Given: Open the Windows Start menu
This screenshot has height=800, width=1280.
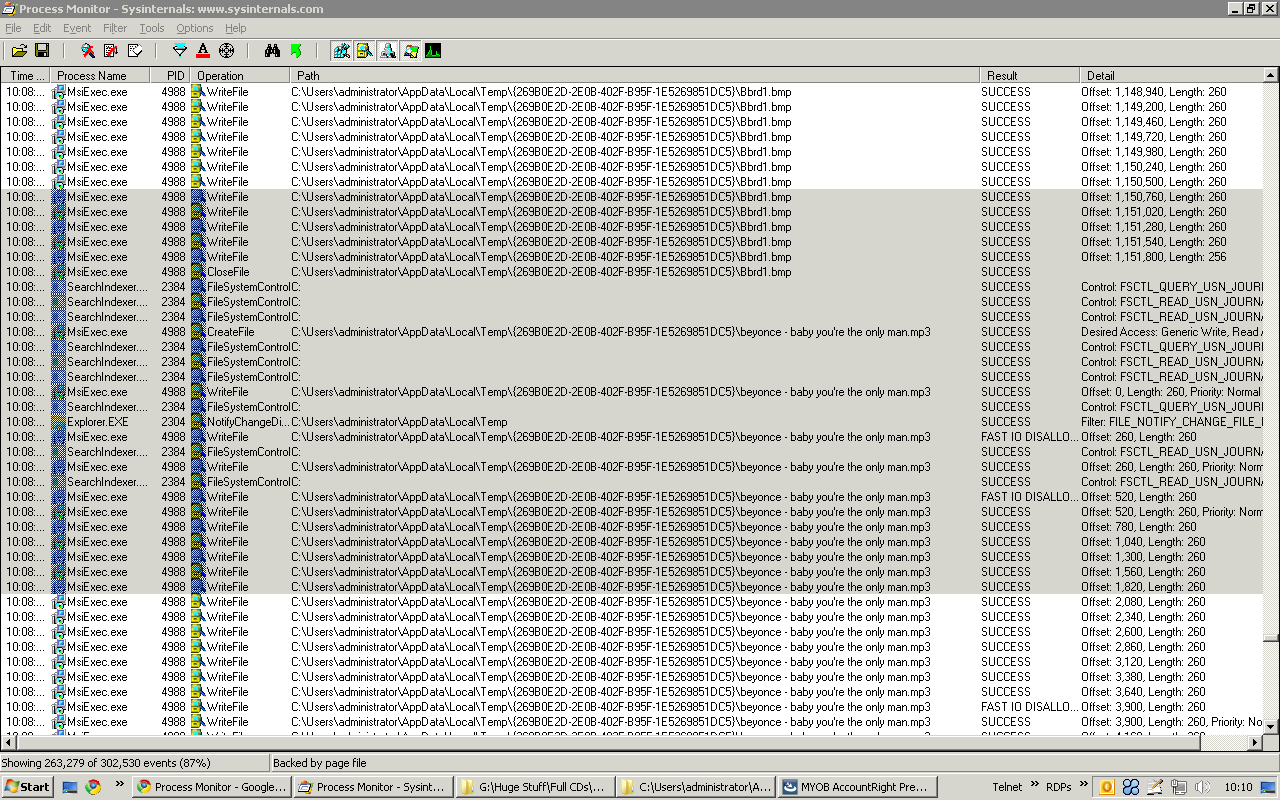Looking at the screenshot, I should (x=27, y=787).
